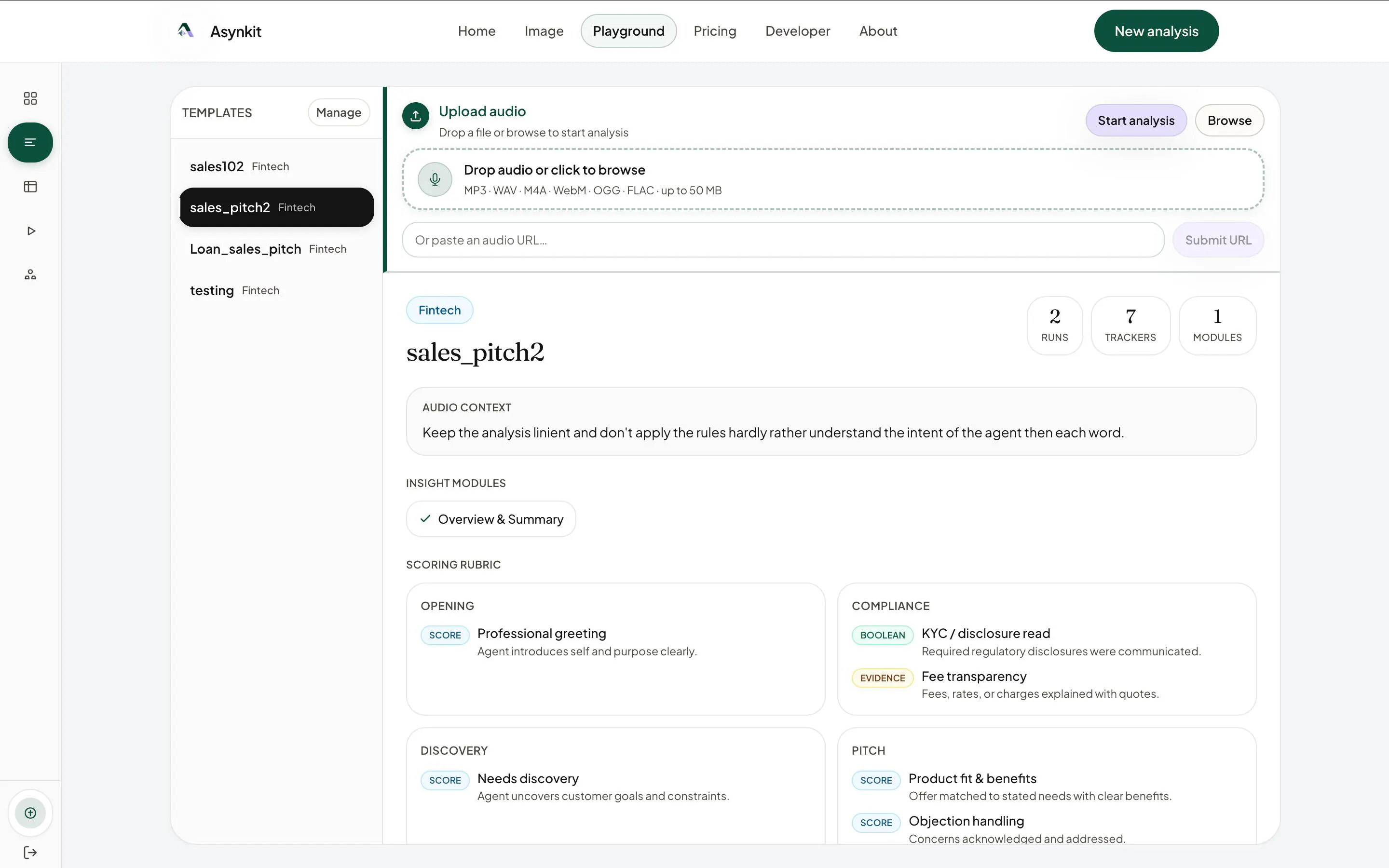
Task: Click the 2 RUNS stat card
Action: [x=1054, y=325]
